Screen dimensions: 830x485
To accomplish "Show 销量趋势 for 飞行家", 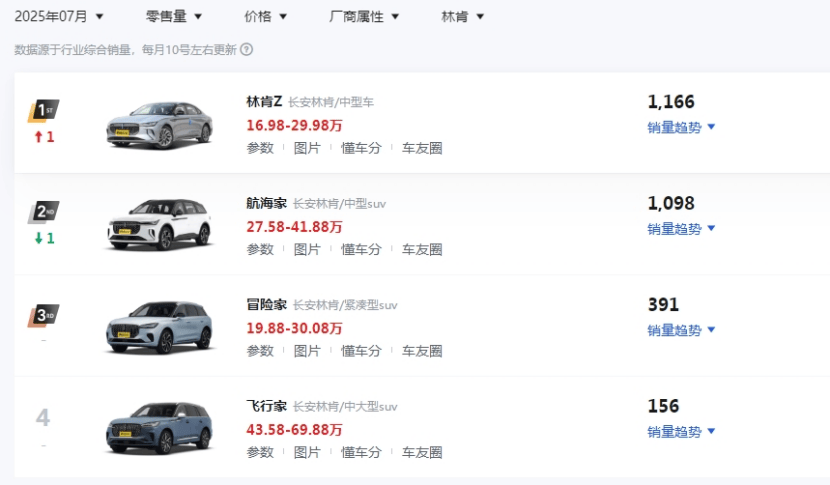I will coord(681,431).
